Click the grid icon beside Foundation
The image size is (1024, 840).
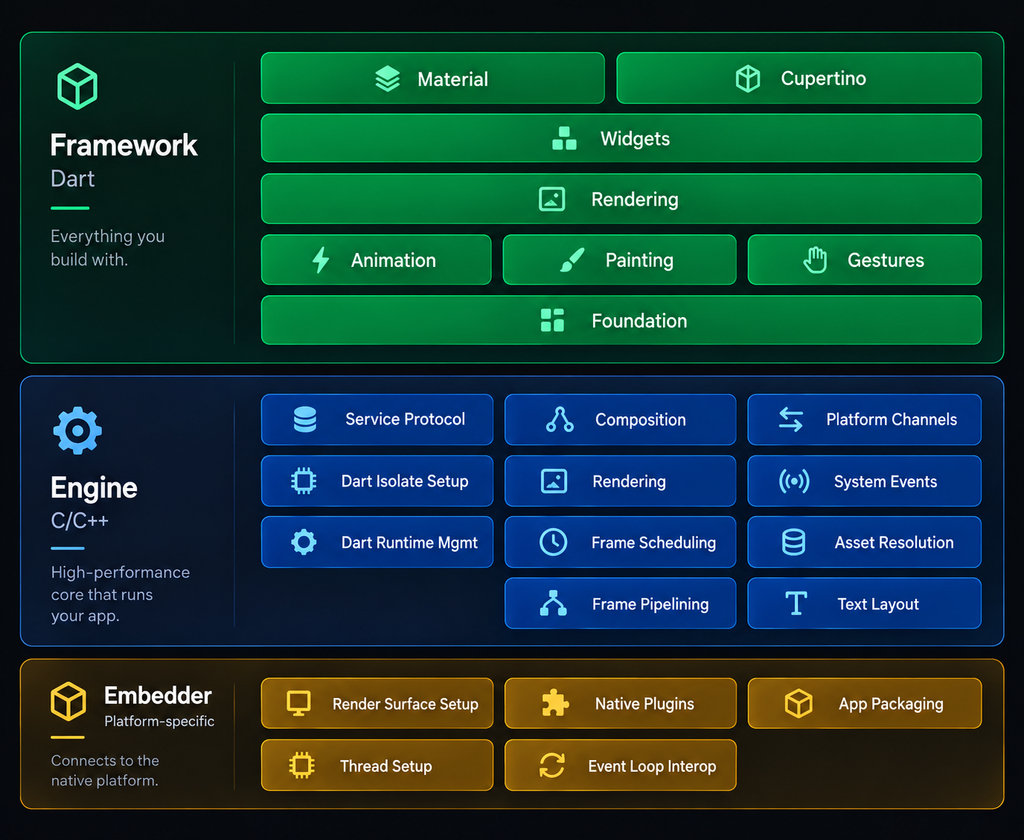click(552, 320)
